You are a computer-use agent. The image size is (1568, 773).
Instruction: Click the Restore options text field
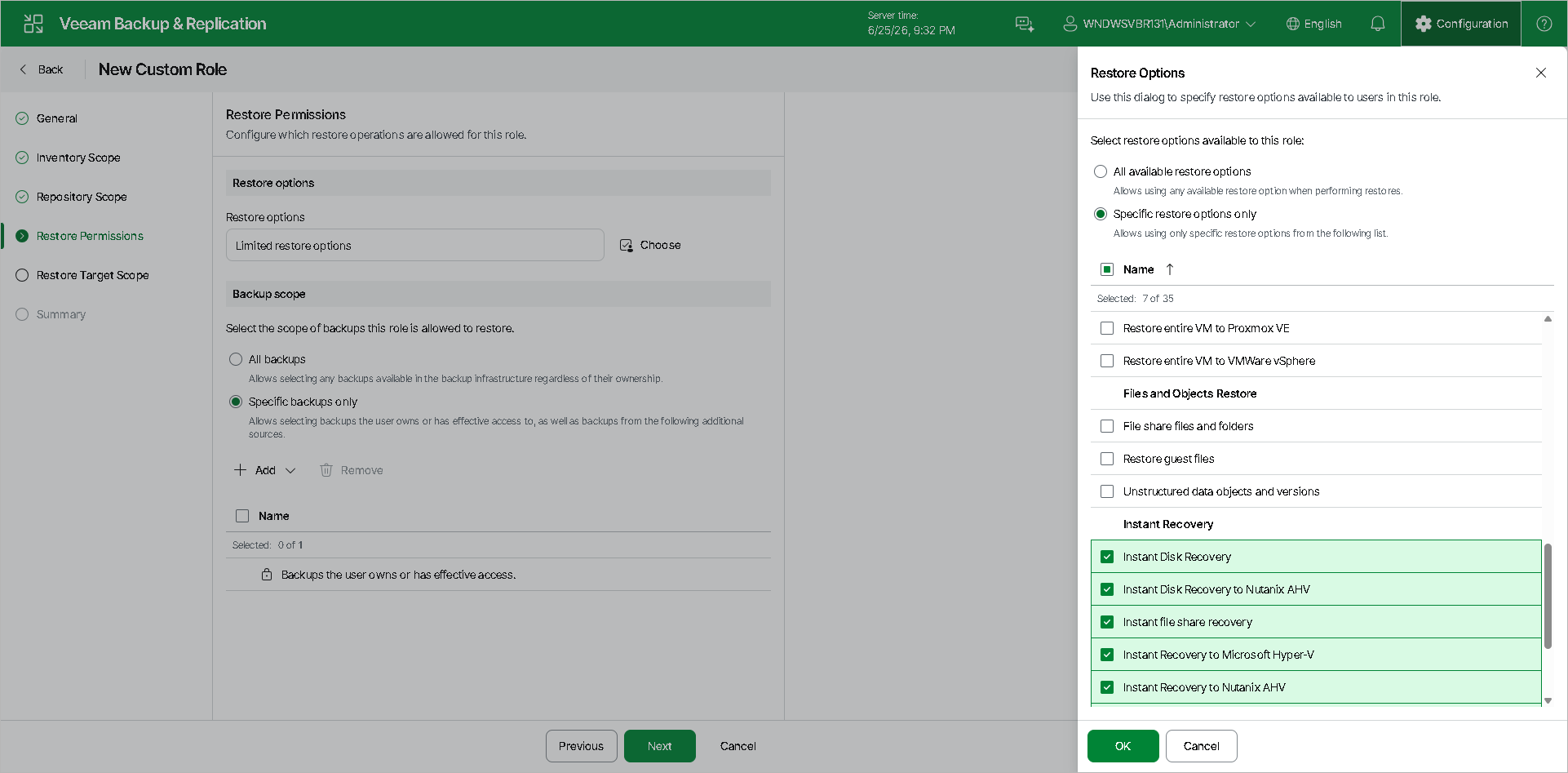(x=414, y=245)
